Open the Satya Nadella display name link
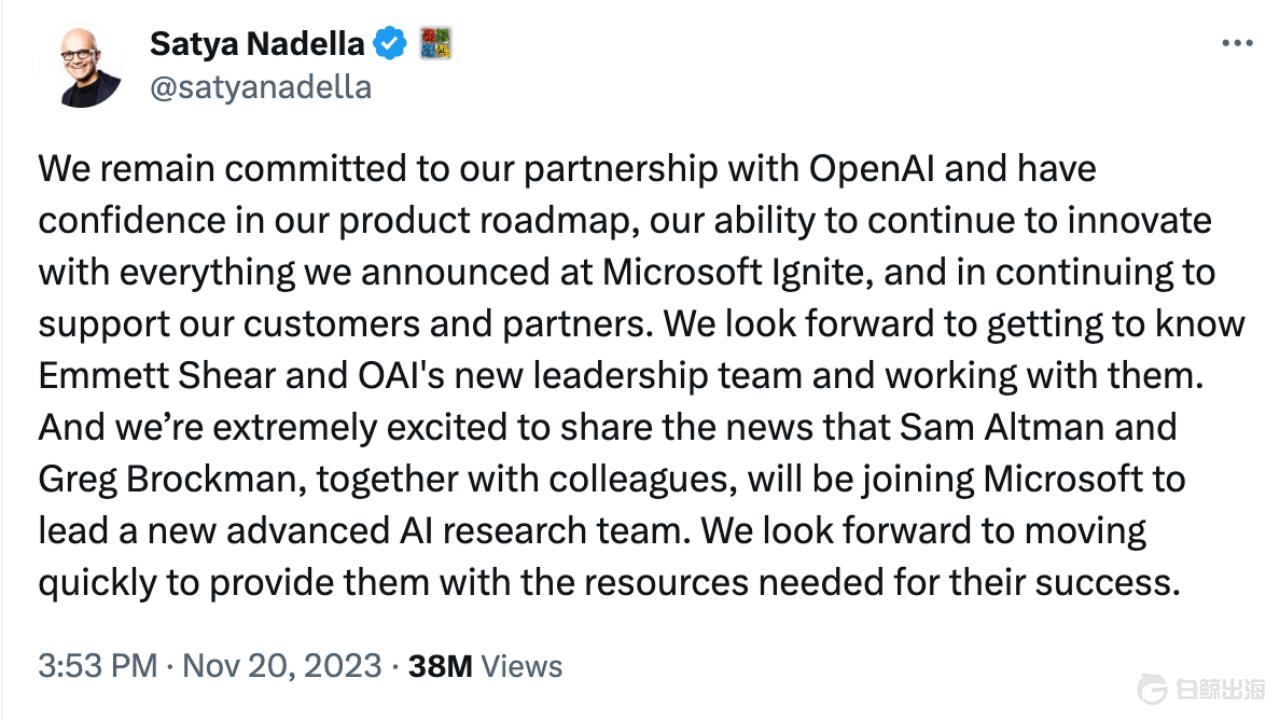Viewport: 1280px width, 720px height. tap(257, 43)
